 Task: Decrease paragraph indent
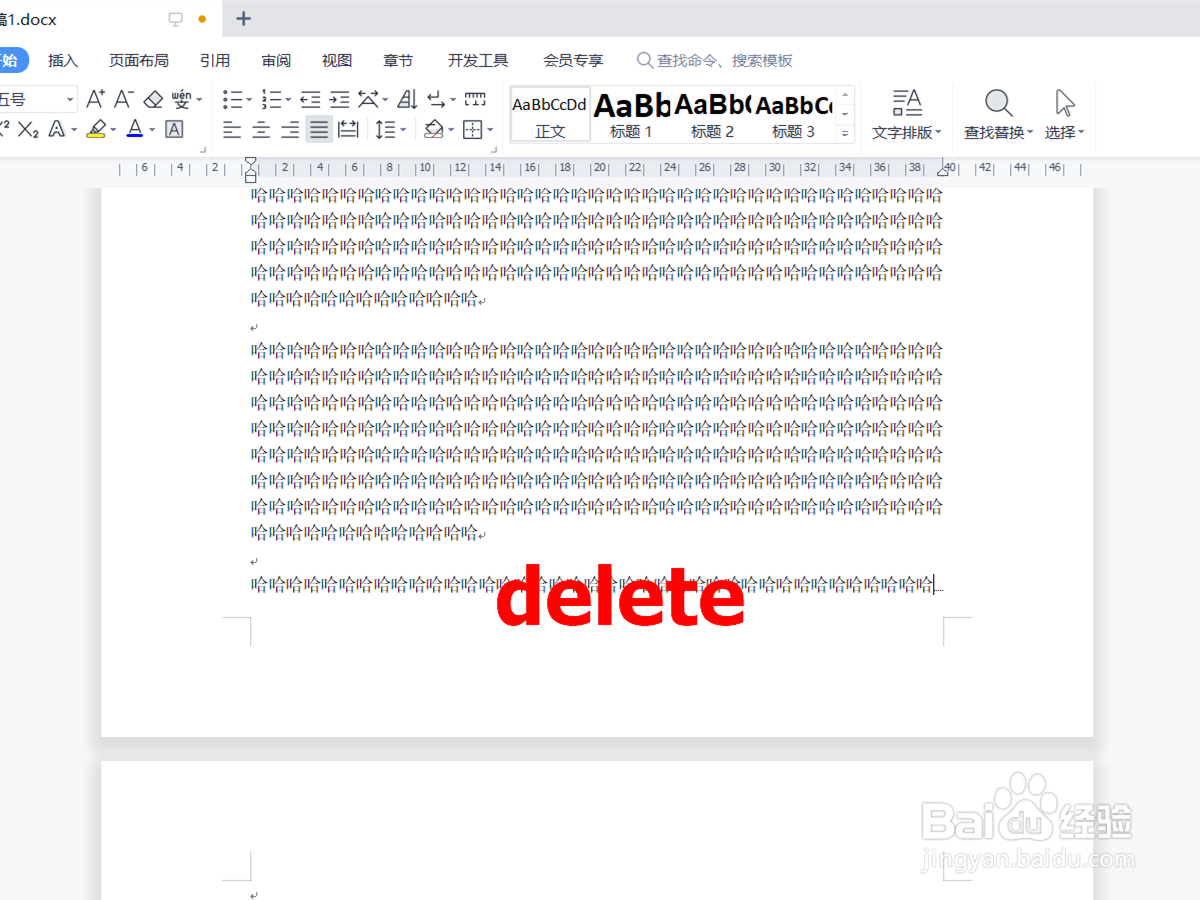311,99
